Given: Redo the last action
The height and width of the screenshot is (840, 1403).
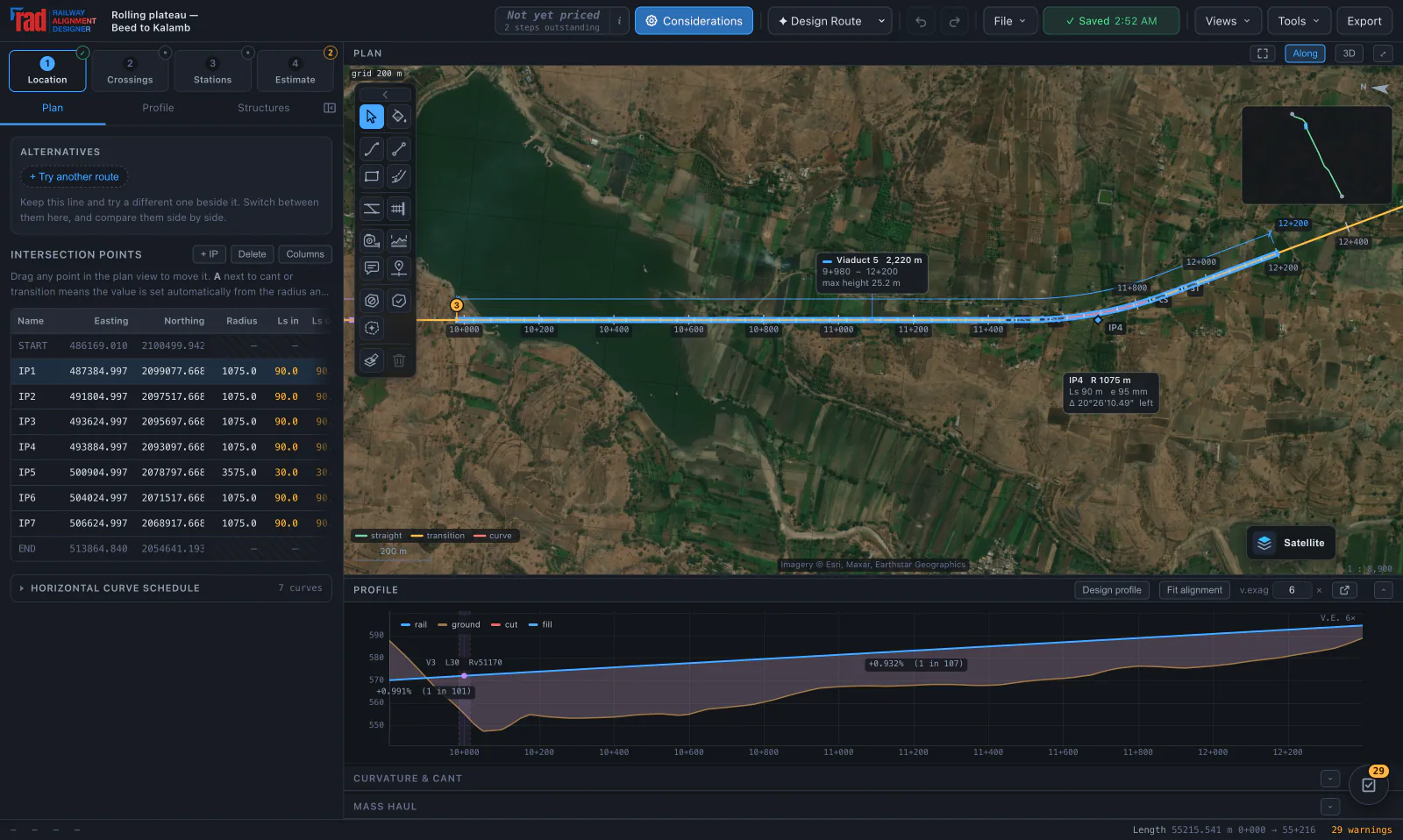Looking at the screenshot, I should coord(954,21).
